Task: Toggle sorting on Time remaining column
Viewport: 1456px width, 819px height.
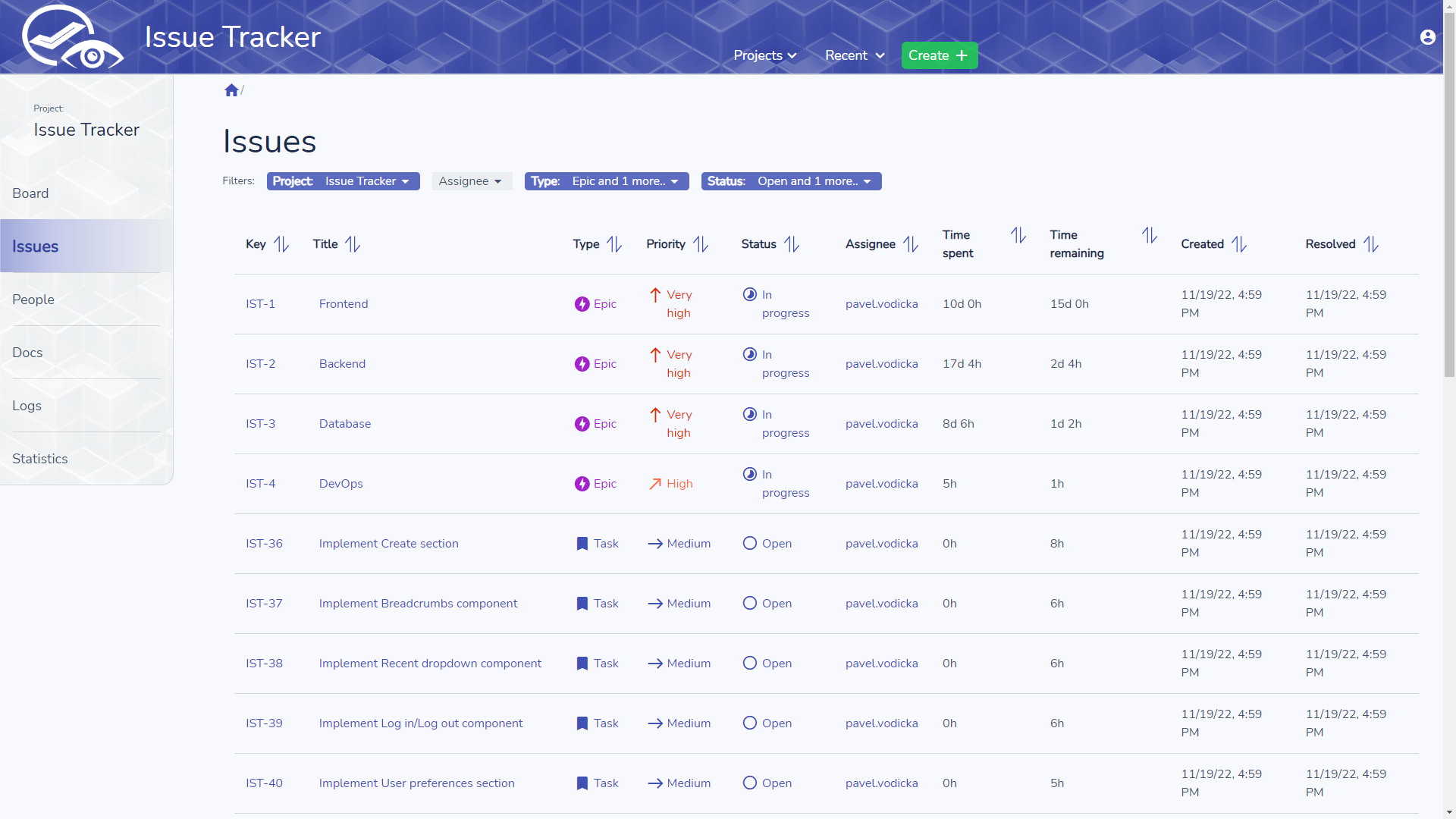Action: coord(1149,236)
